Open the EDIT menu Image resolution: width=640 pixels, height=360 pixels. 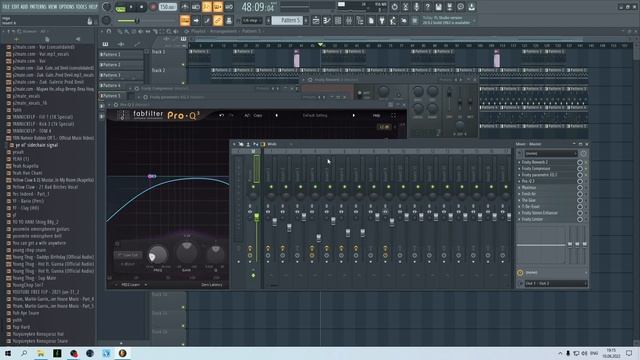point(15,7)
